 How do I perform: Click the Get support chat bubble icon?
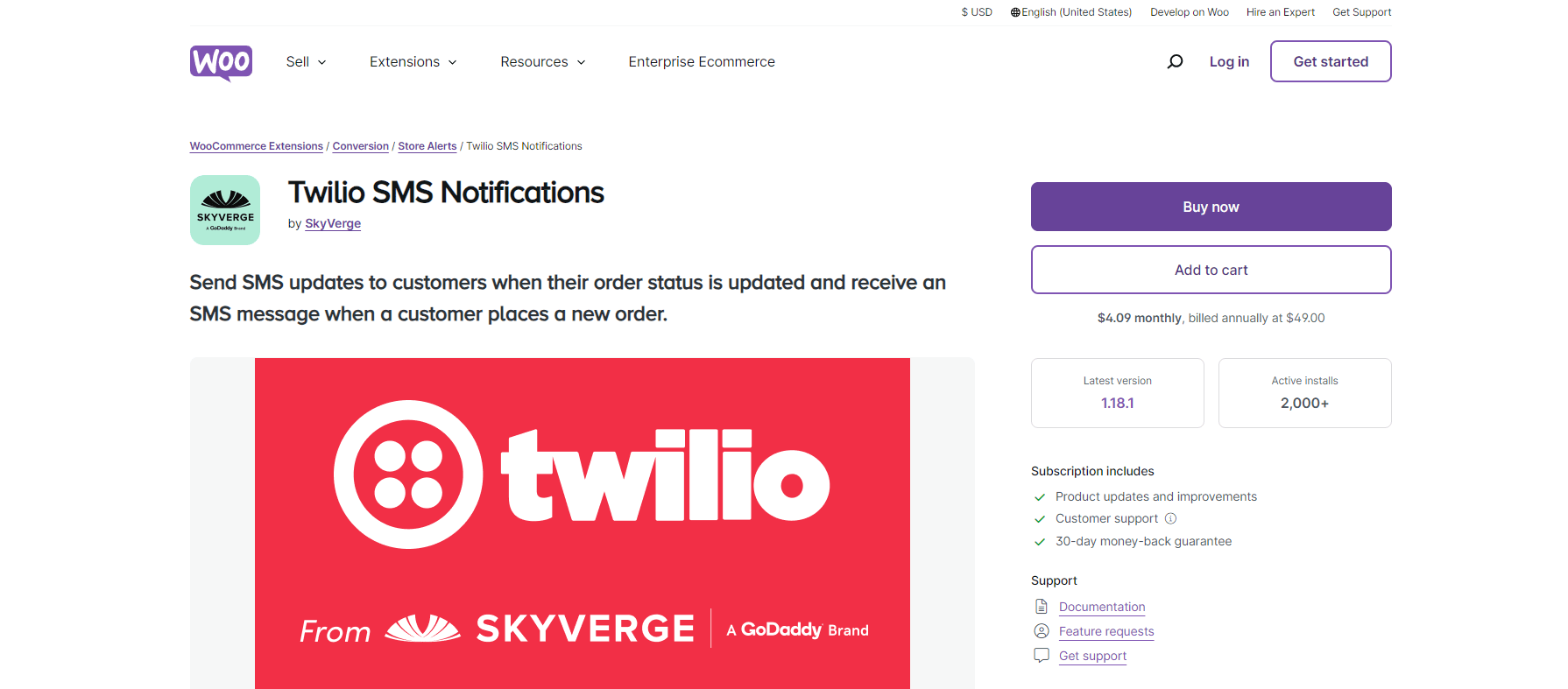coord(1041,655)
